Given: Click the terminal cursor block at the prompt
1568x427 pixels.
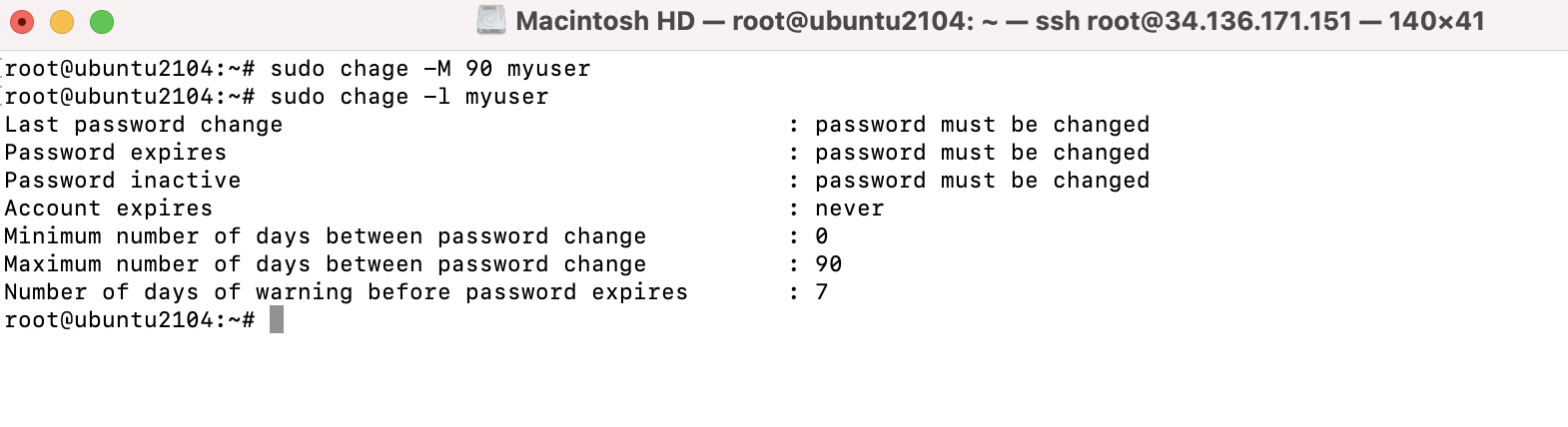Looking at the screenshot, I should point(277,319).
